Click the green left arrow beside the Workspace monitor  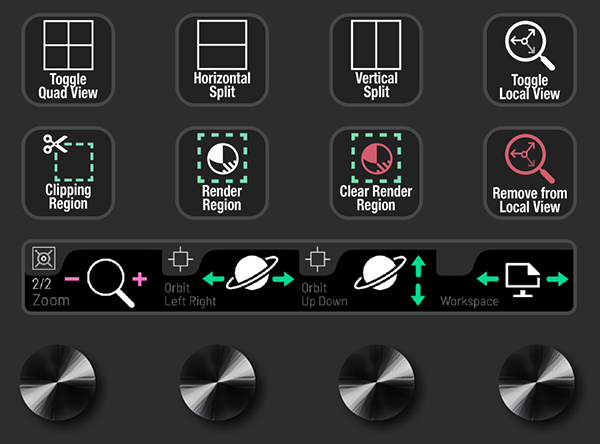point(488,279)
